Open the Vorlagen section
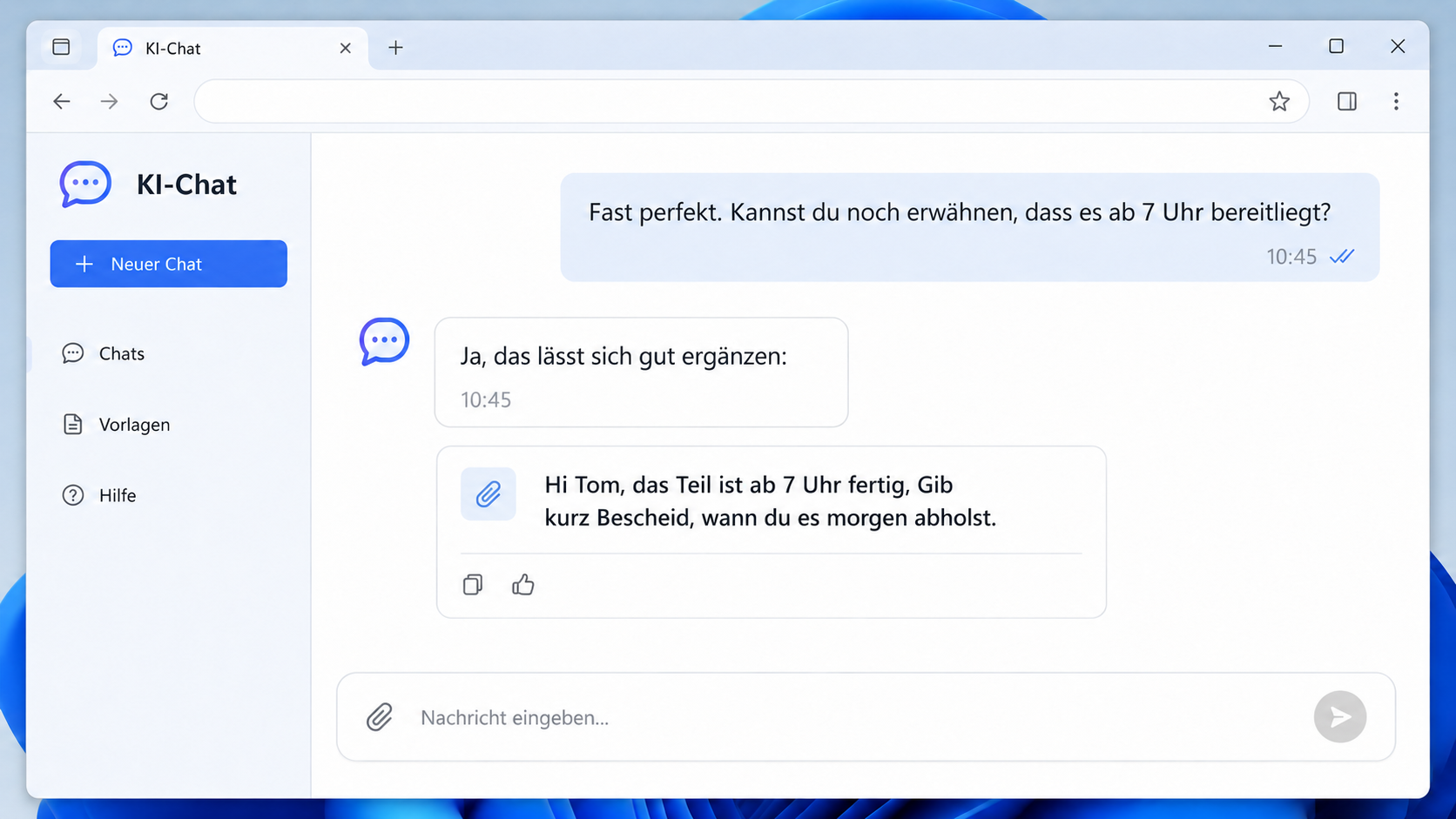 (x=134, y=425)
